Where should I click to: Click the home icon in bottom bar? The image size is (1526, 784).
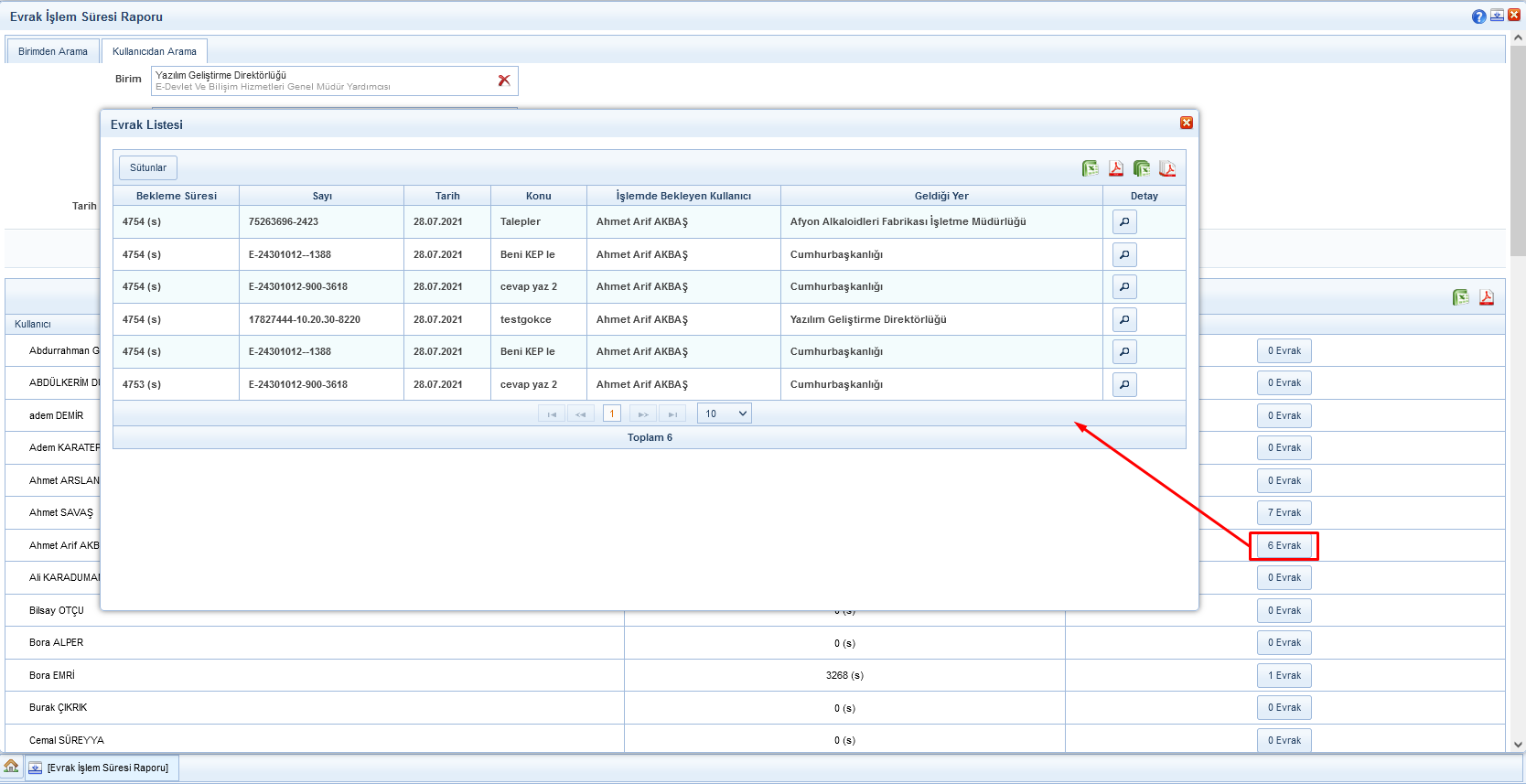12,767
